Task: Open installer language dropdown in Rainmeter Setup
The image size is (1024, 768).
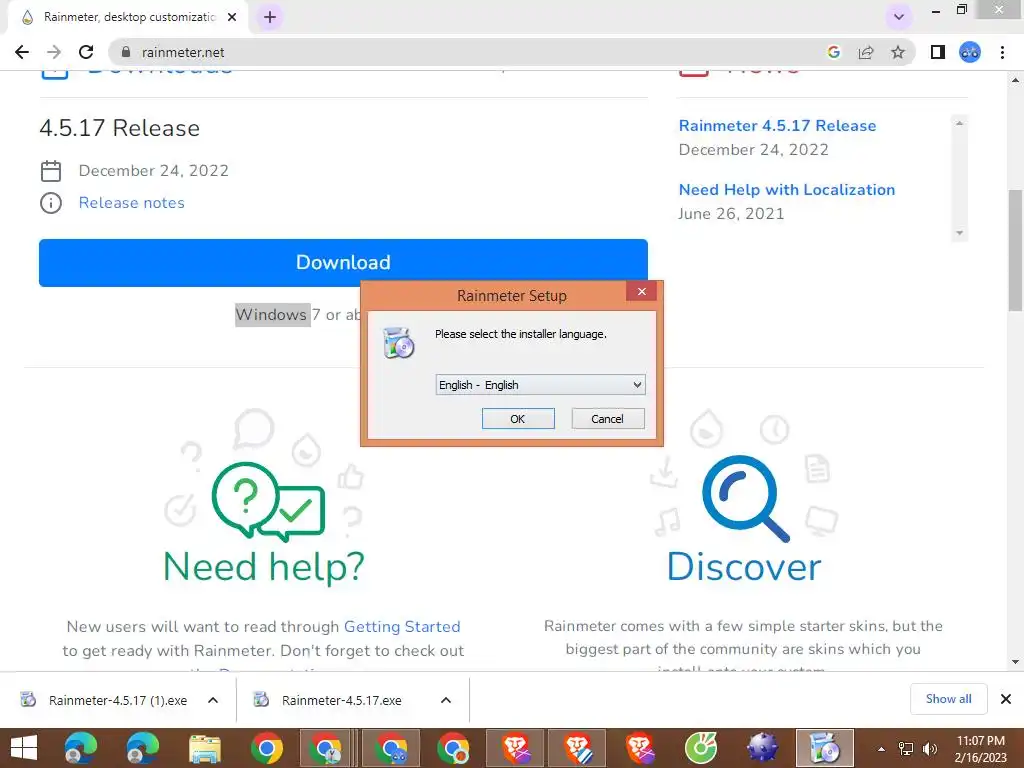Action: (x=540, y=385)
